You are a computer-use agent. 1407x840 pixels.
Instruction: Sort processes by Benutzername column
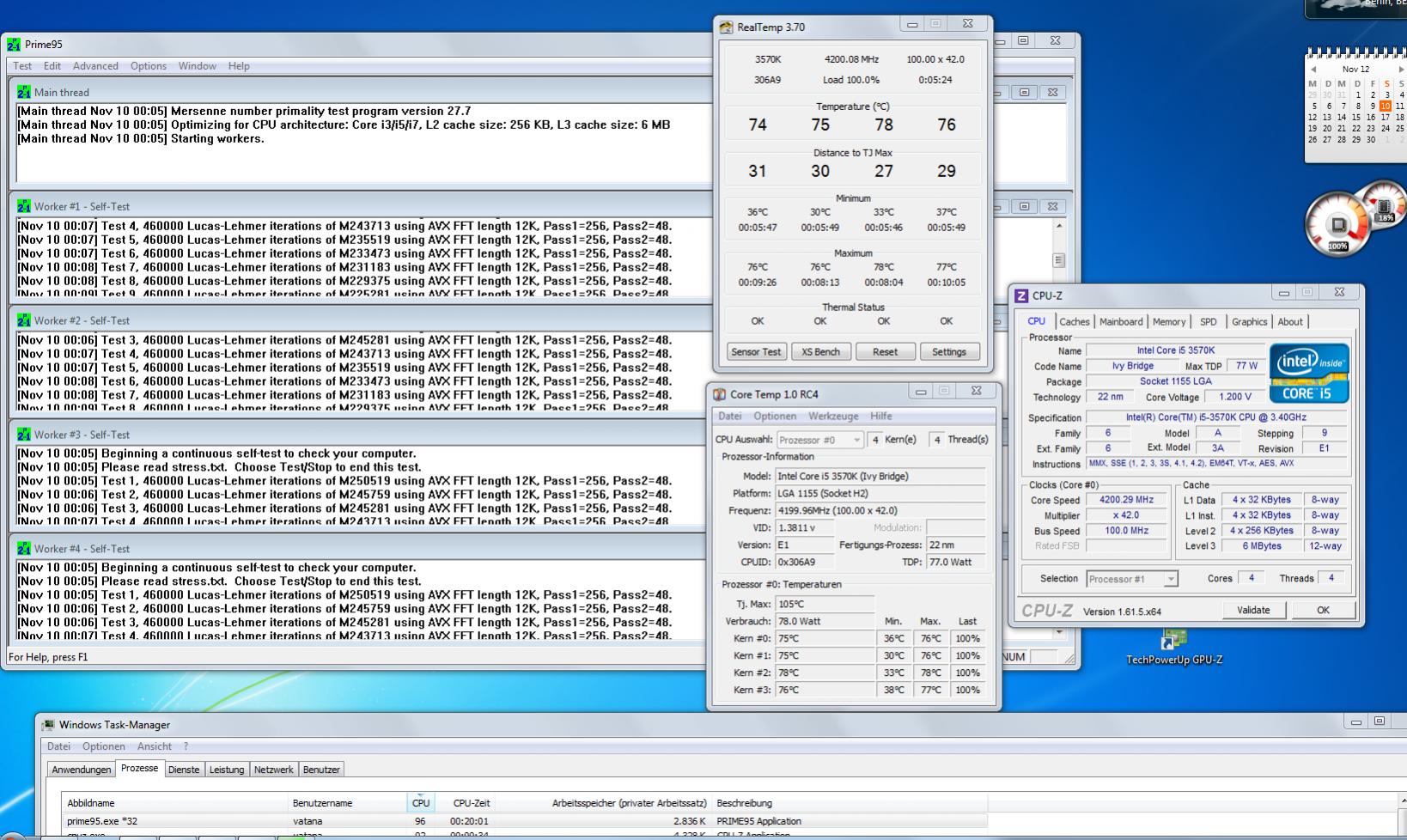tap(347, 804)
